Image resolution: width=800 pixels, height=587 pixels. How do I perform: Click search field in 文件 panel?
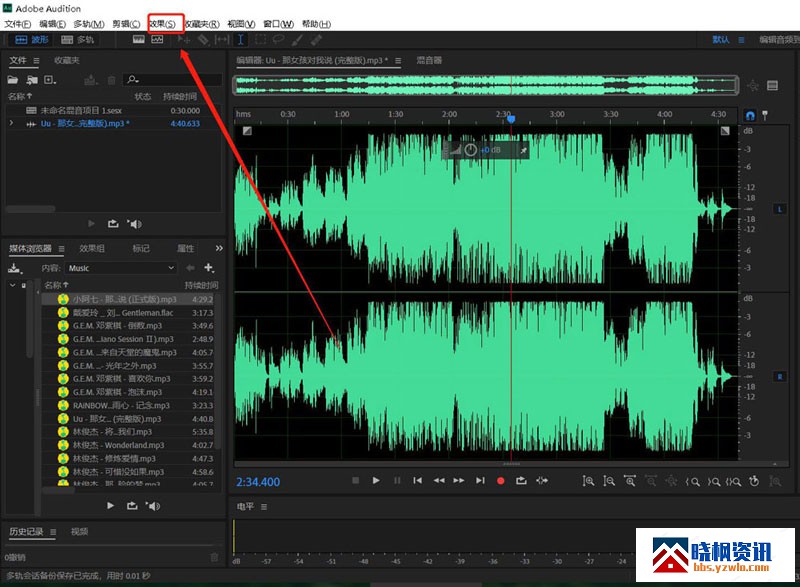coord(172,80)
